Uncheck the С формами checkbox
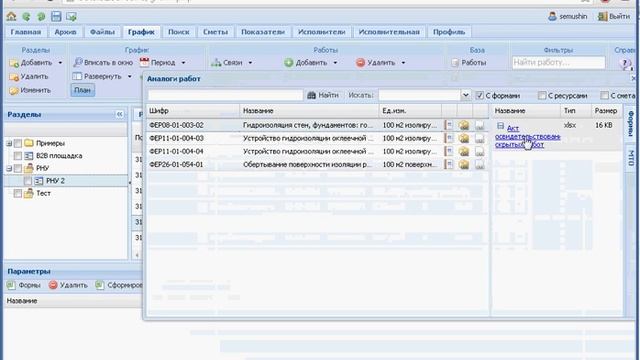640x360 pixels. pyautogui.click(x=480, y=96)
